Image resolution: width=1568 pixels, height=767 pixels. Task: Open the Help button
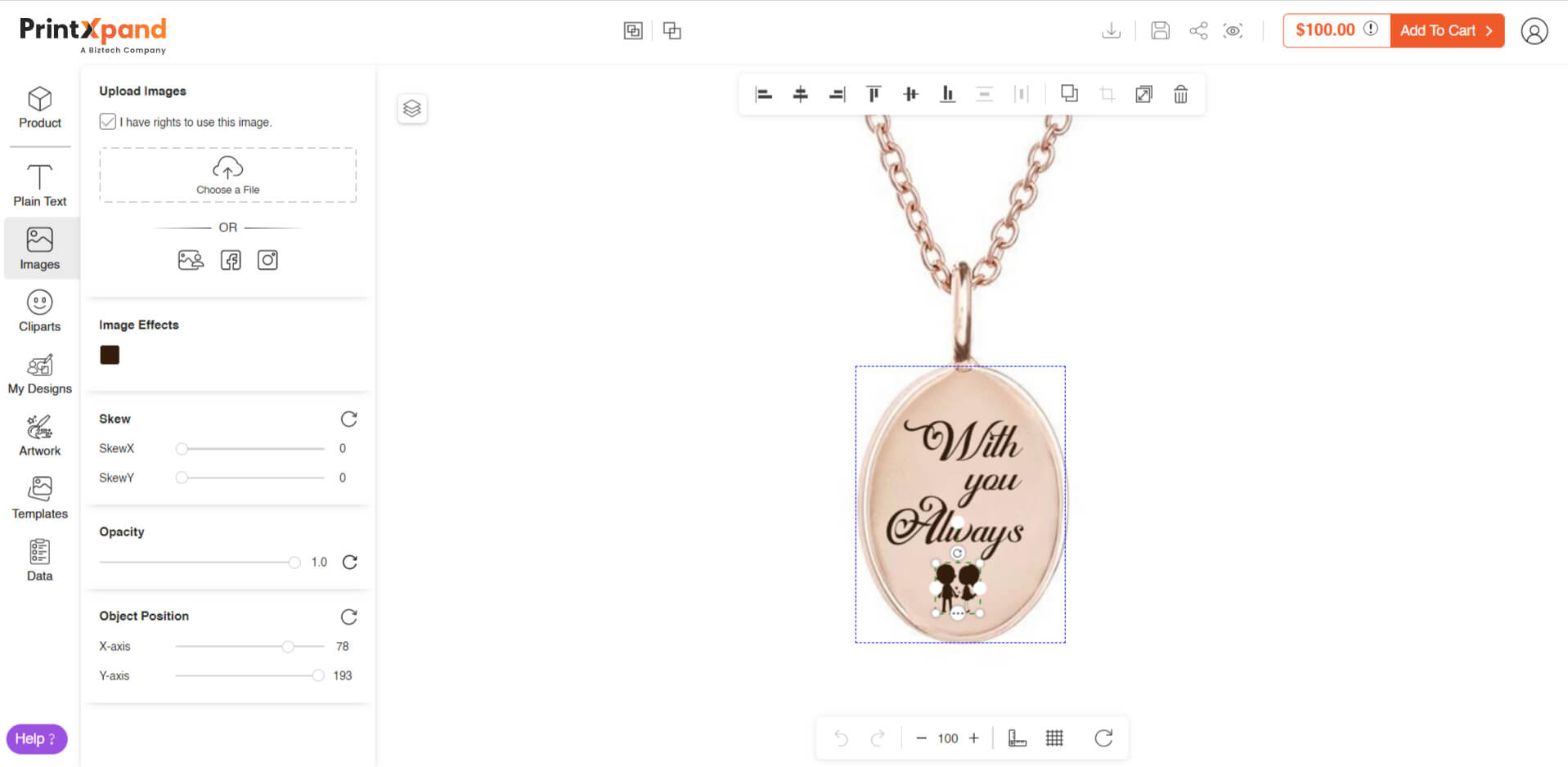click(x=36, y=739)
